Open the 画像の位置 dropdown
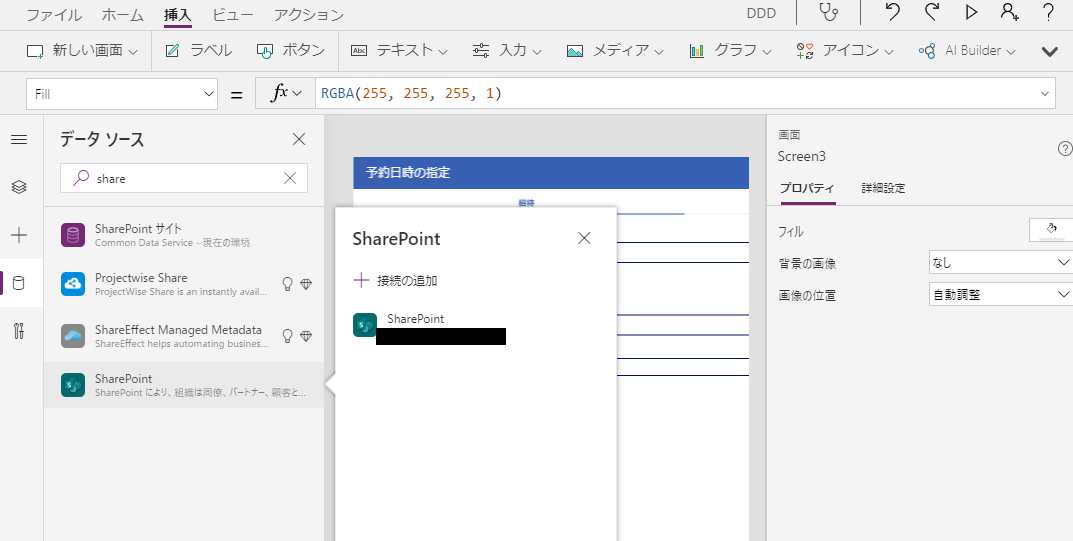Image resolution: width=1073 pixels, height=541 pixels. [x=1000, y=294]
